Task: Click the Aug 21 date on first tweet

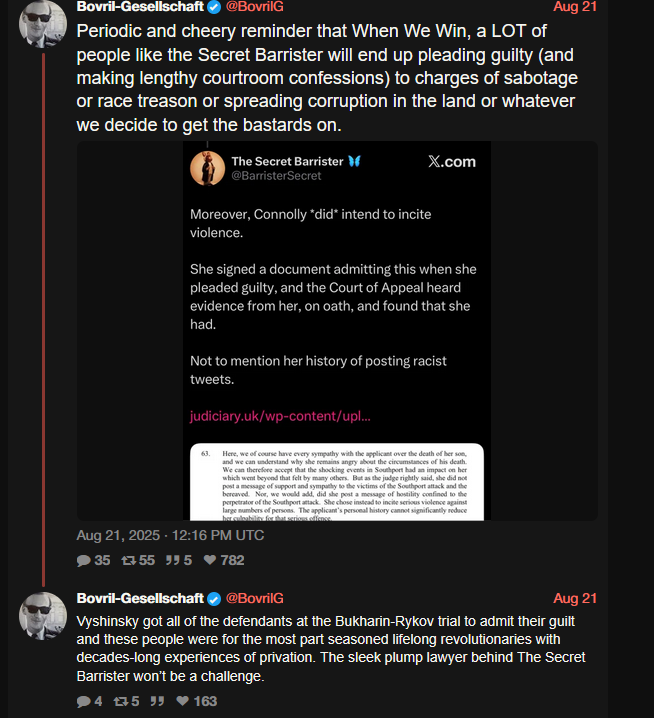Action: 575,6
